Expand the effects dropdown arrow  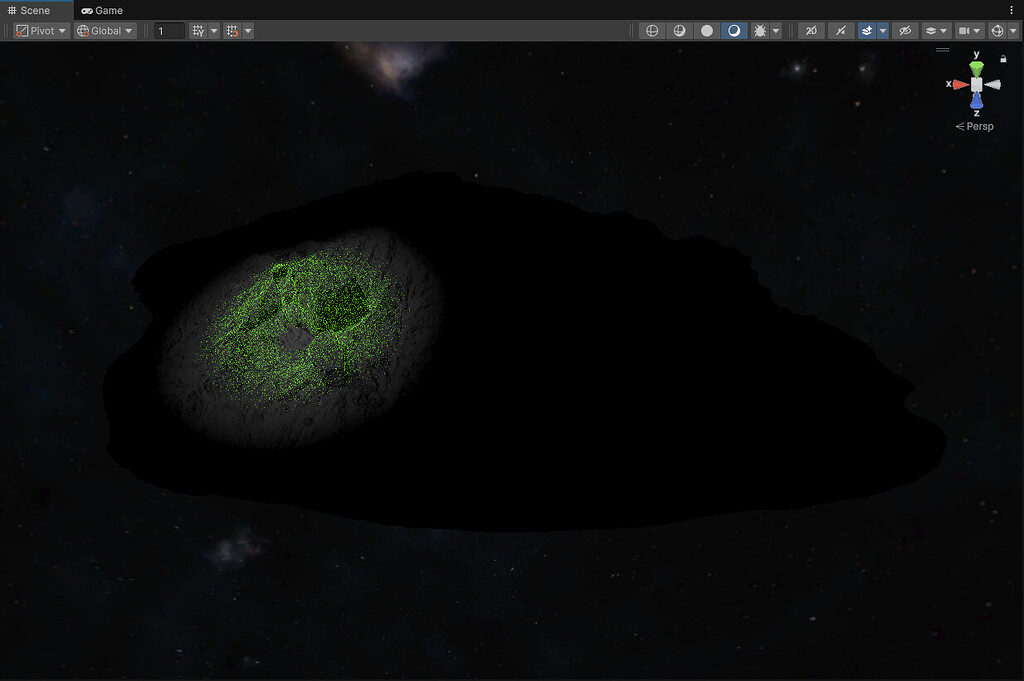click(882, 30)
